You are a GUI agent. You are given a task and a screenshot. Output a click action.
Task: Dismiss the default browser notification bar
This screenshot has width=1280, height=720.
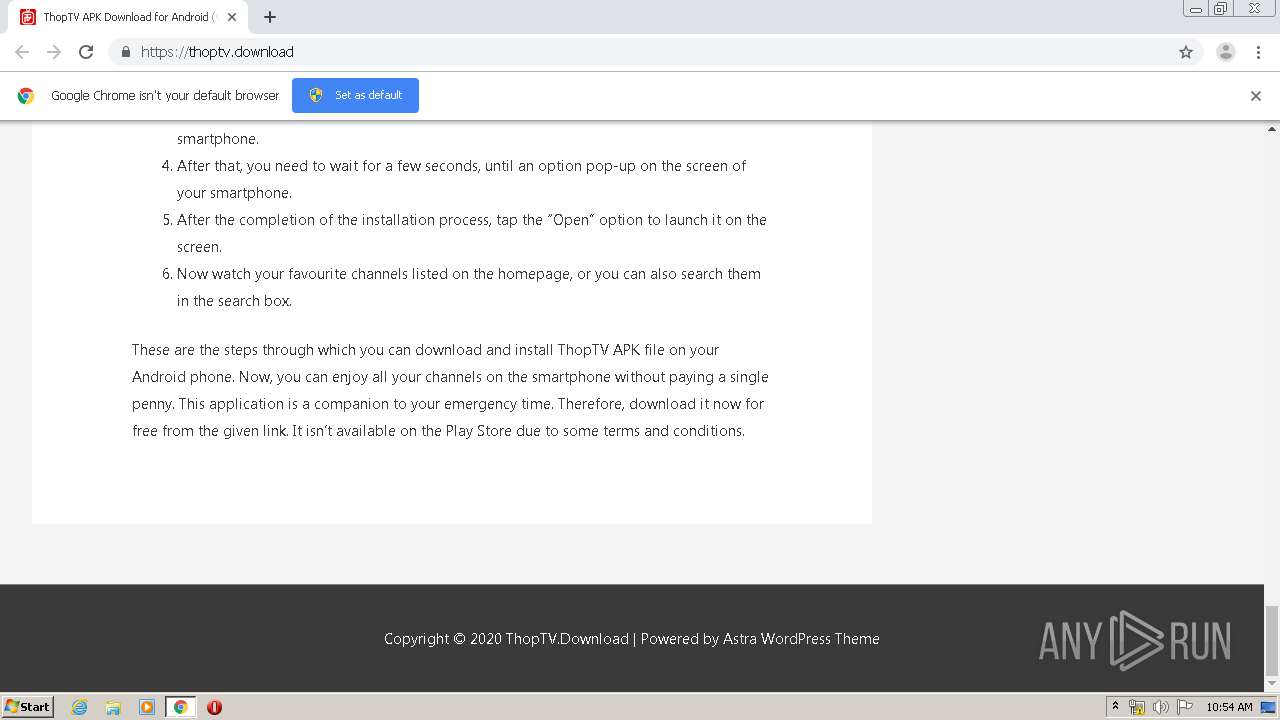1256,96
